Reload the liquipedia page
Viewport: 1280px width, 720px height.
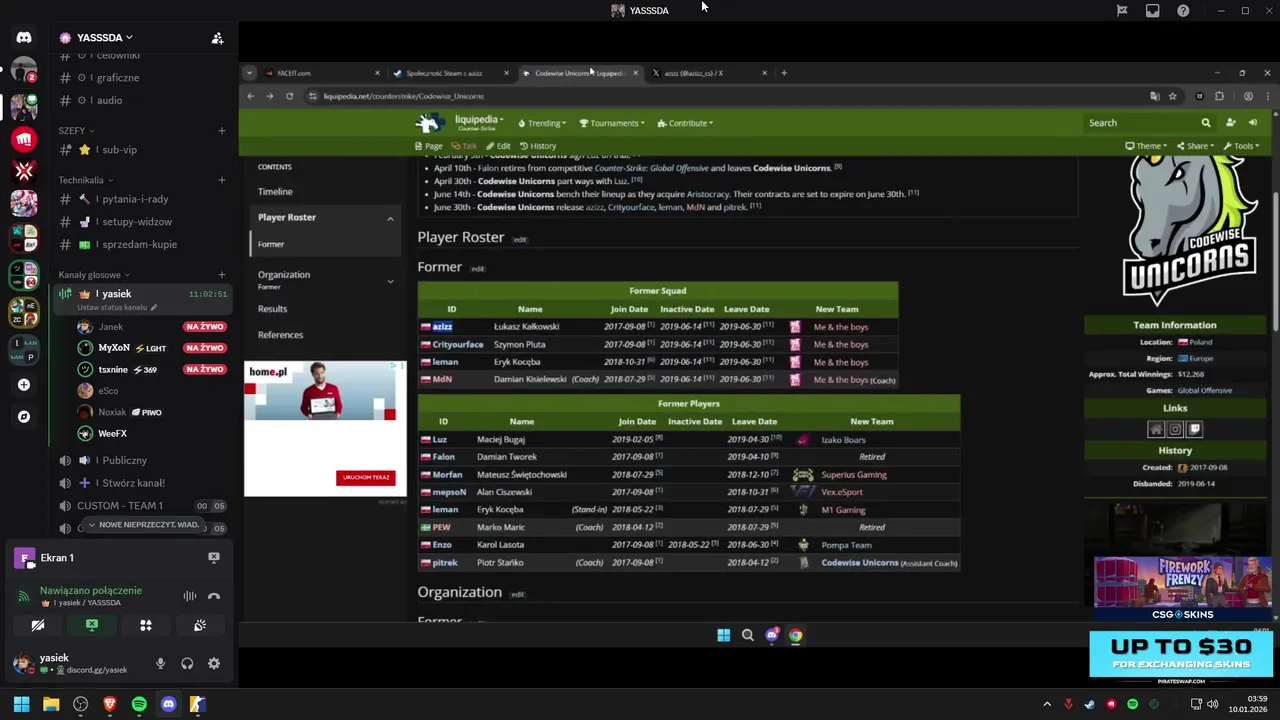(290, 96)
